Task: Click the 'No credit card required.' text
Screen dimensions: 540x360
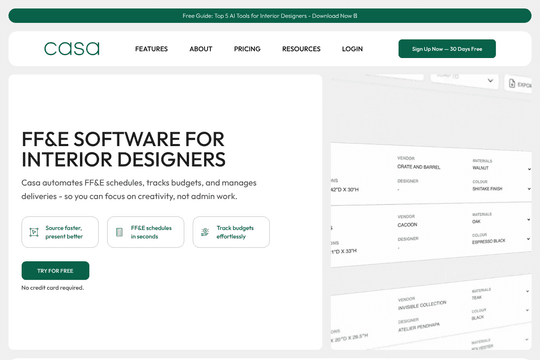Action: 53,288
